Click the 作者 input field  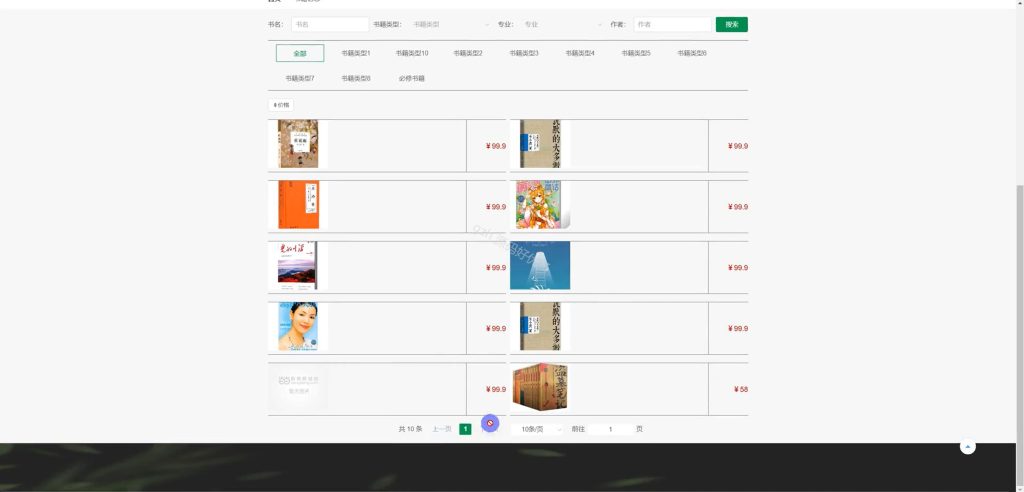672,24
